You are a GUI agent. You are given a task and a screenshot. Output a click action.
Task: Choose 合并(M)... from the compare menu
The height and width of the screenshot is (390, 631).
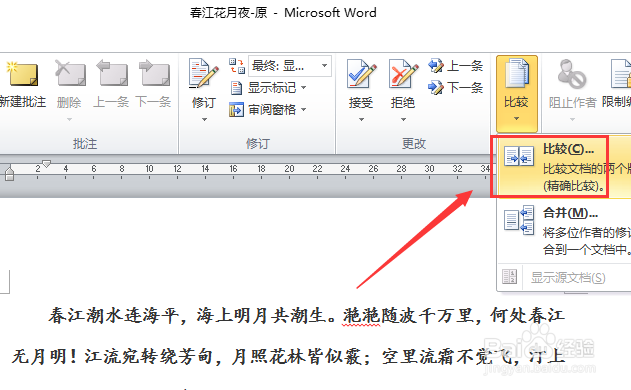[564, 230]
